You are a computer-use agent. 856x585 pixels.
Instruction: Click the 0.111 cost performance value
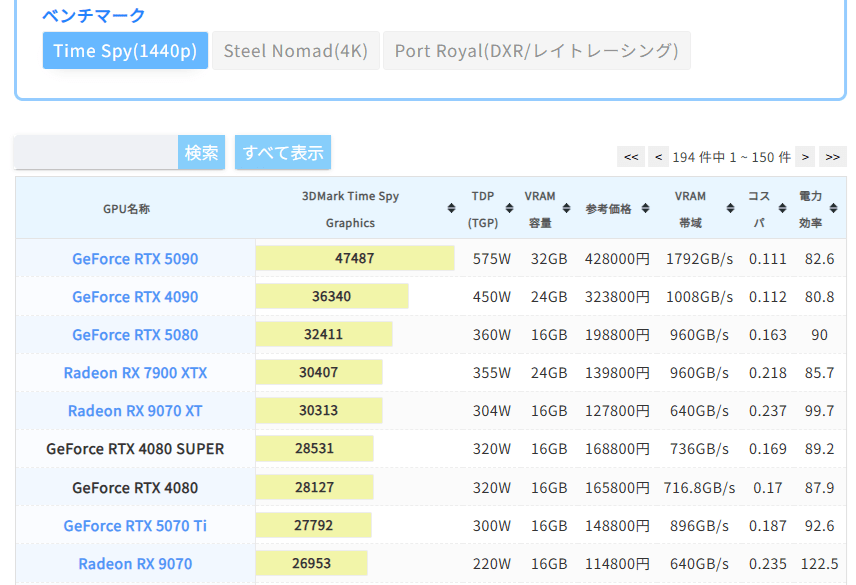click(768, 259)
